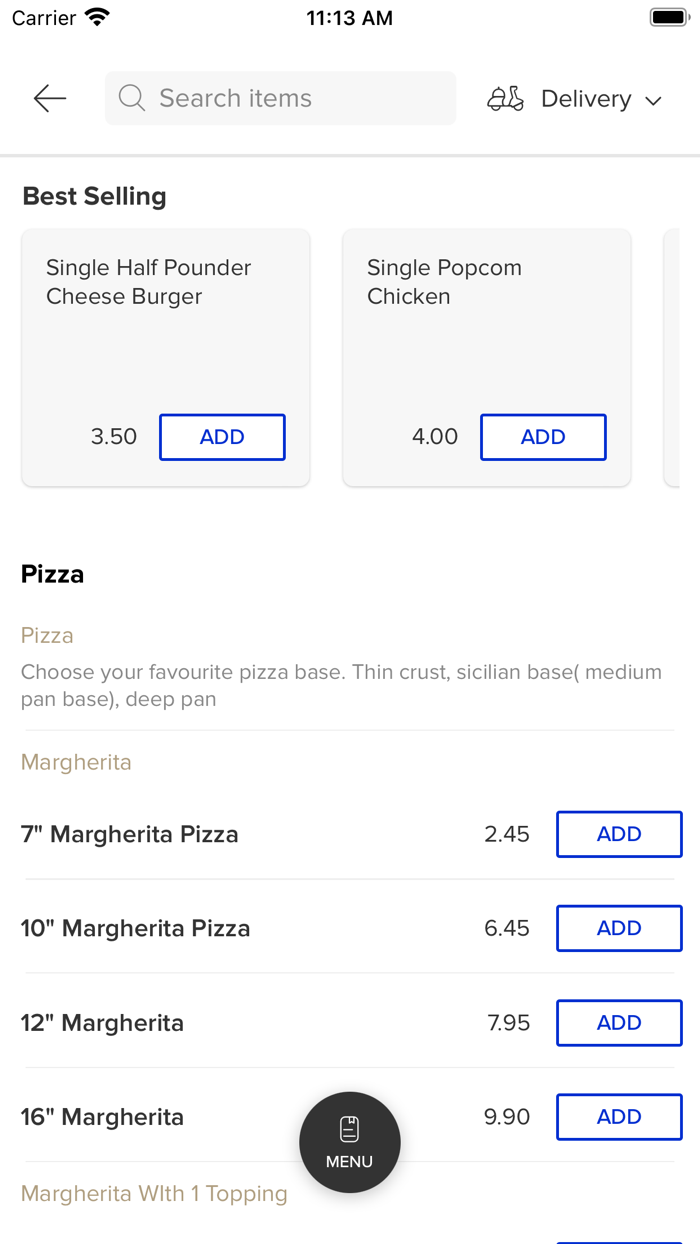The image size is (700, 1244).
Task: Add 10" Margherita Pizza to order
Action: (619, 928)
